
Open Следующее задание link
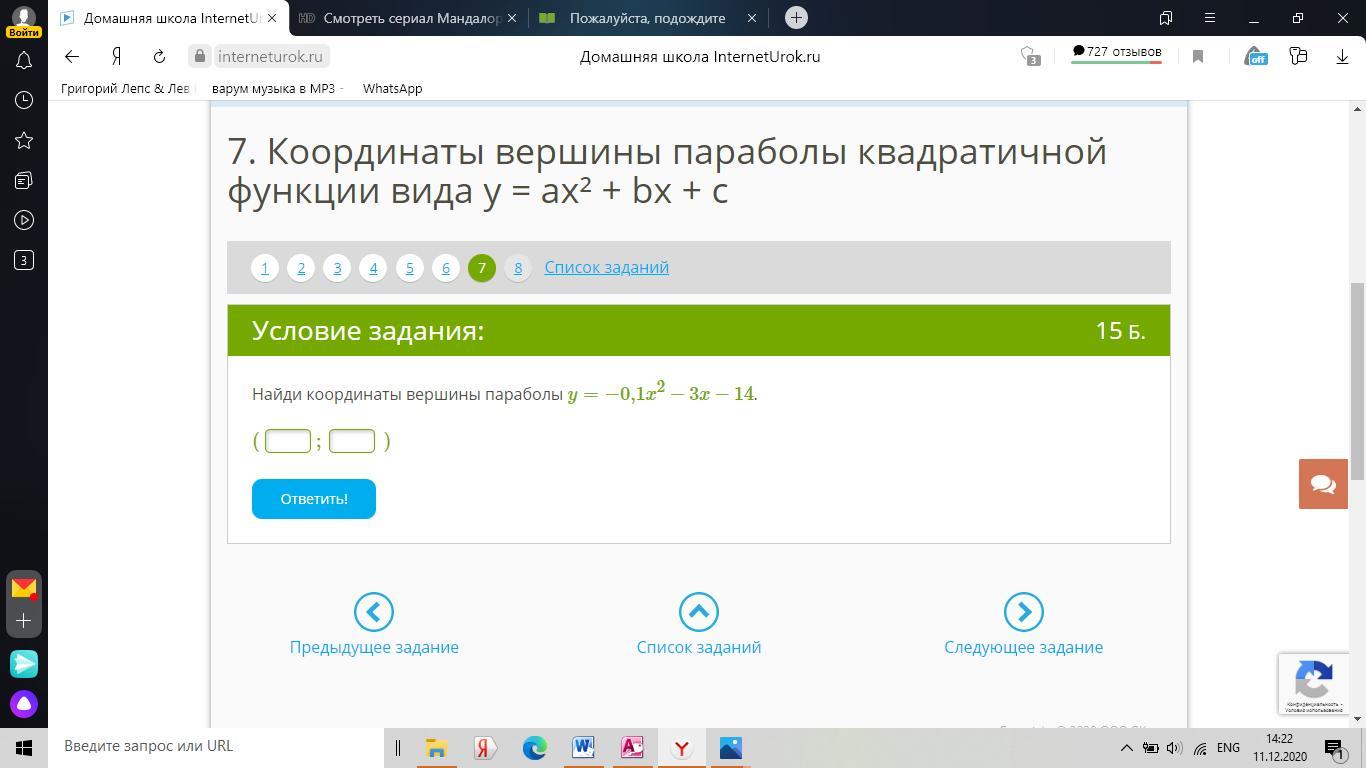1023,647
